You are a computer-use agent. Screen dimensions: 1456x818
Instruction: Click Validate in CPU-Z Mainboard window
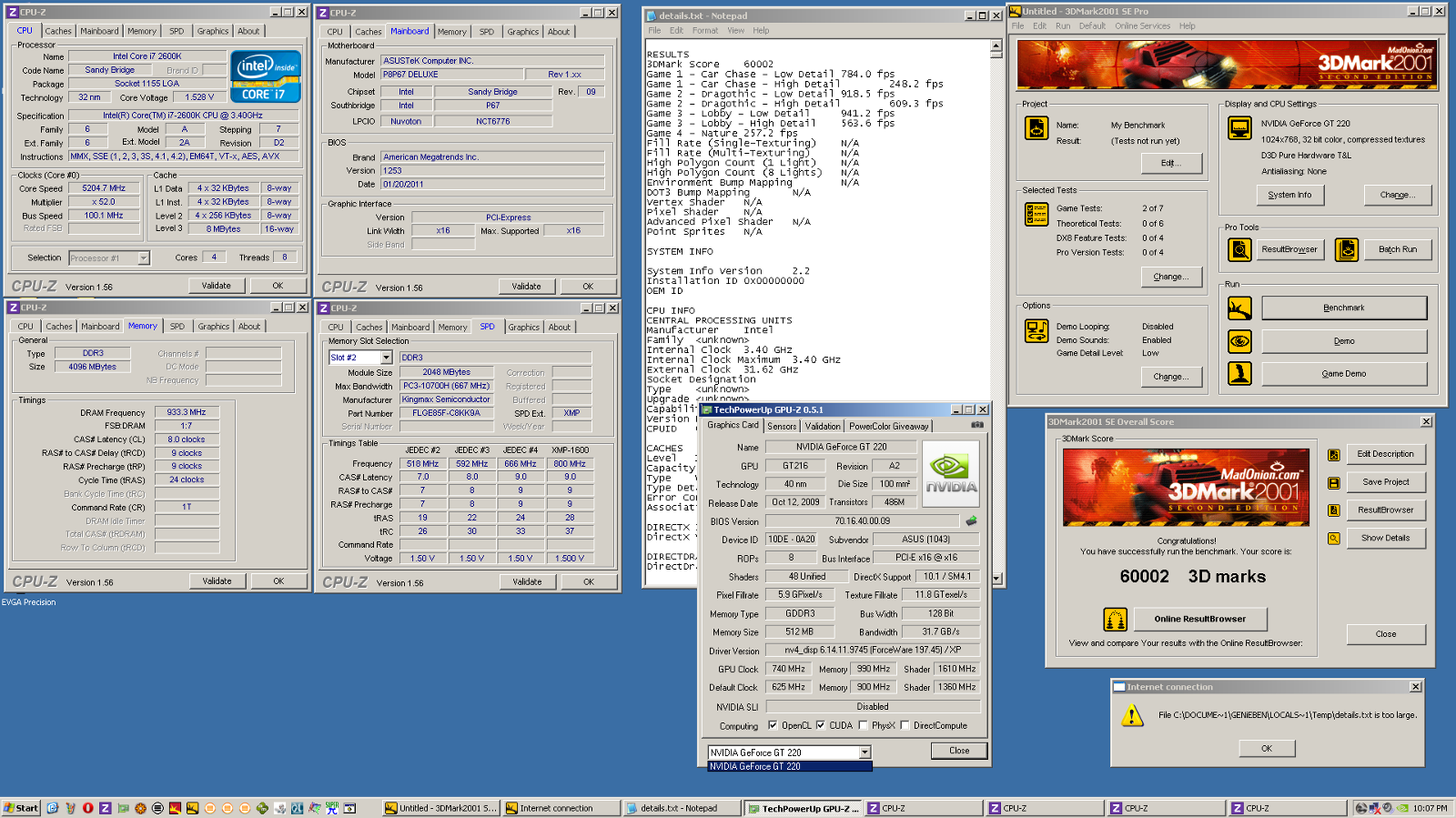pos(526,287)
